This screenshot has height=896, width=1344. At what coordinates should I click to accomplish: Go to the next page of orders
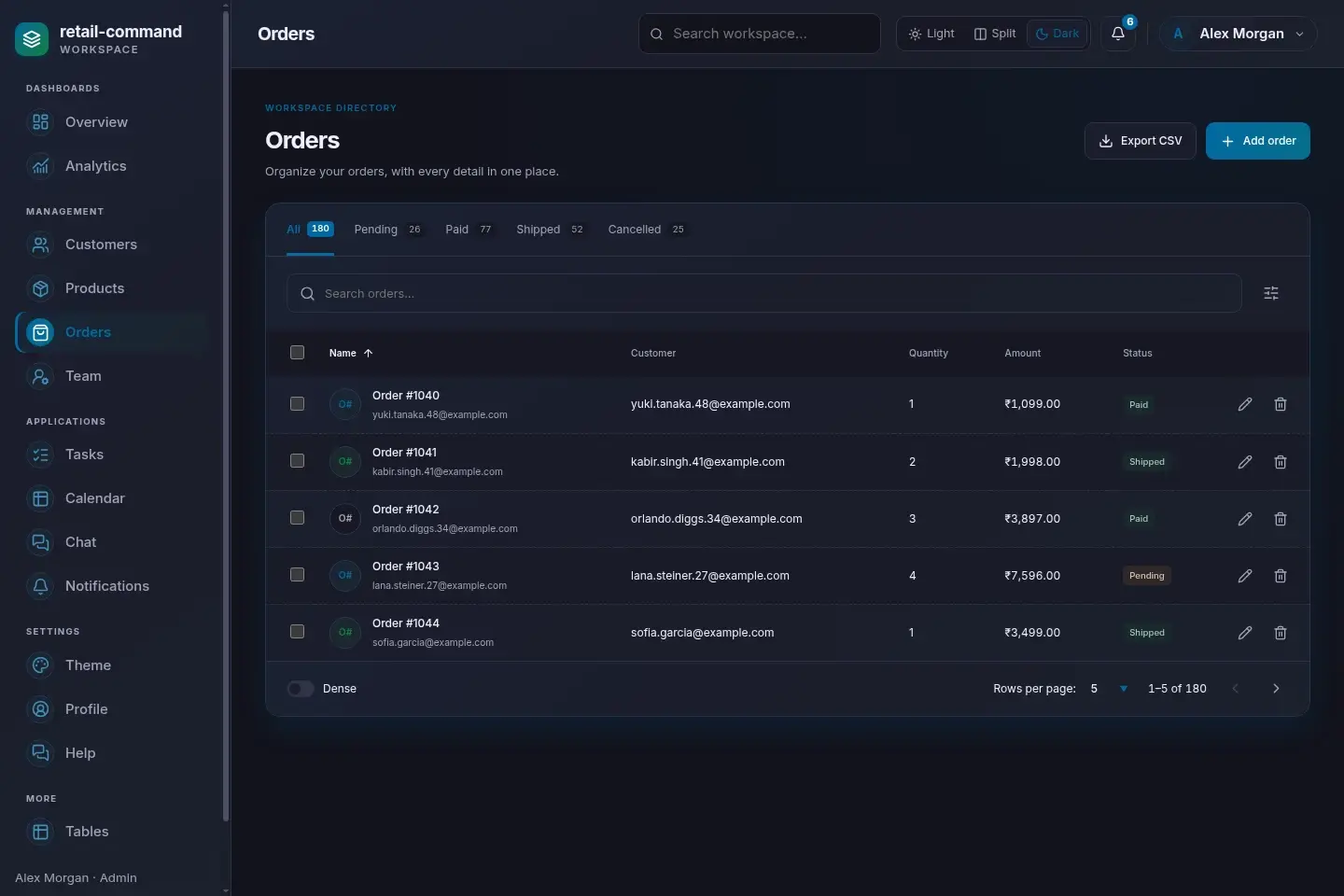(1276, 689)
